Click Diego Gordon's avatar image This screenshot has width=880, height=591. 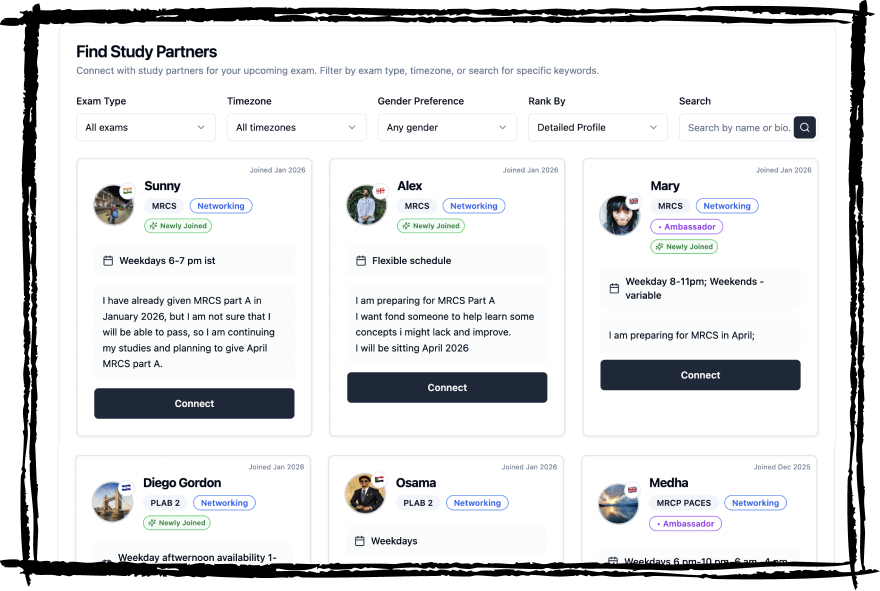coord(112,501)
